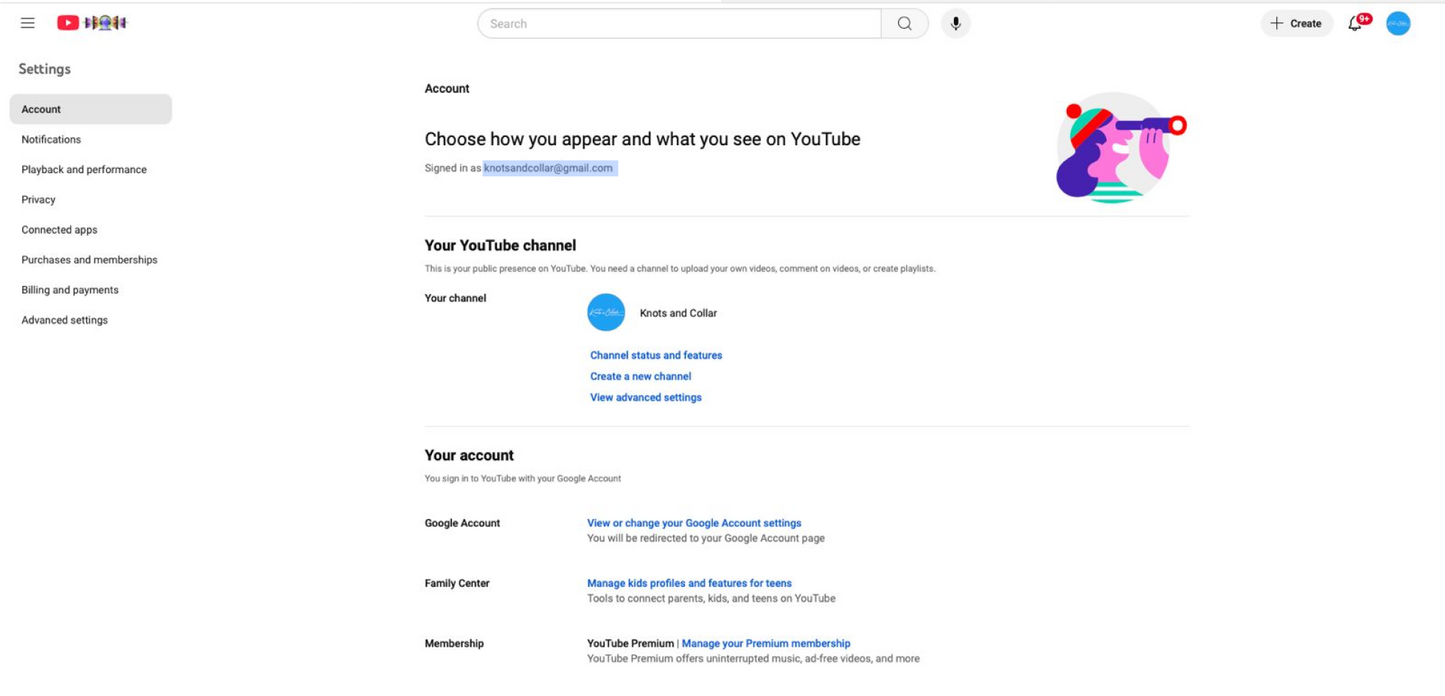Open Connected apps settings
The image size is (1445, 696).
point(60,230)
